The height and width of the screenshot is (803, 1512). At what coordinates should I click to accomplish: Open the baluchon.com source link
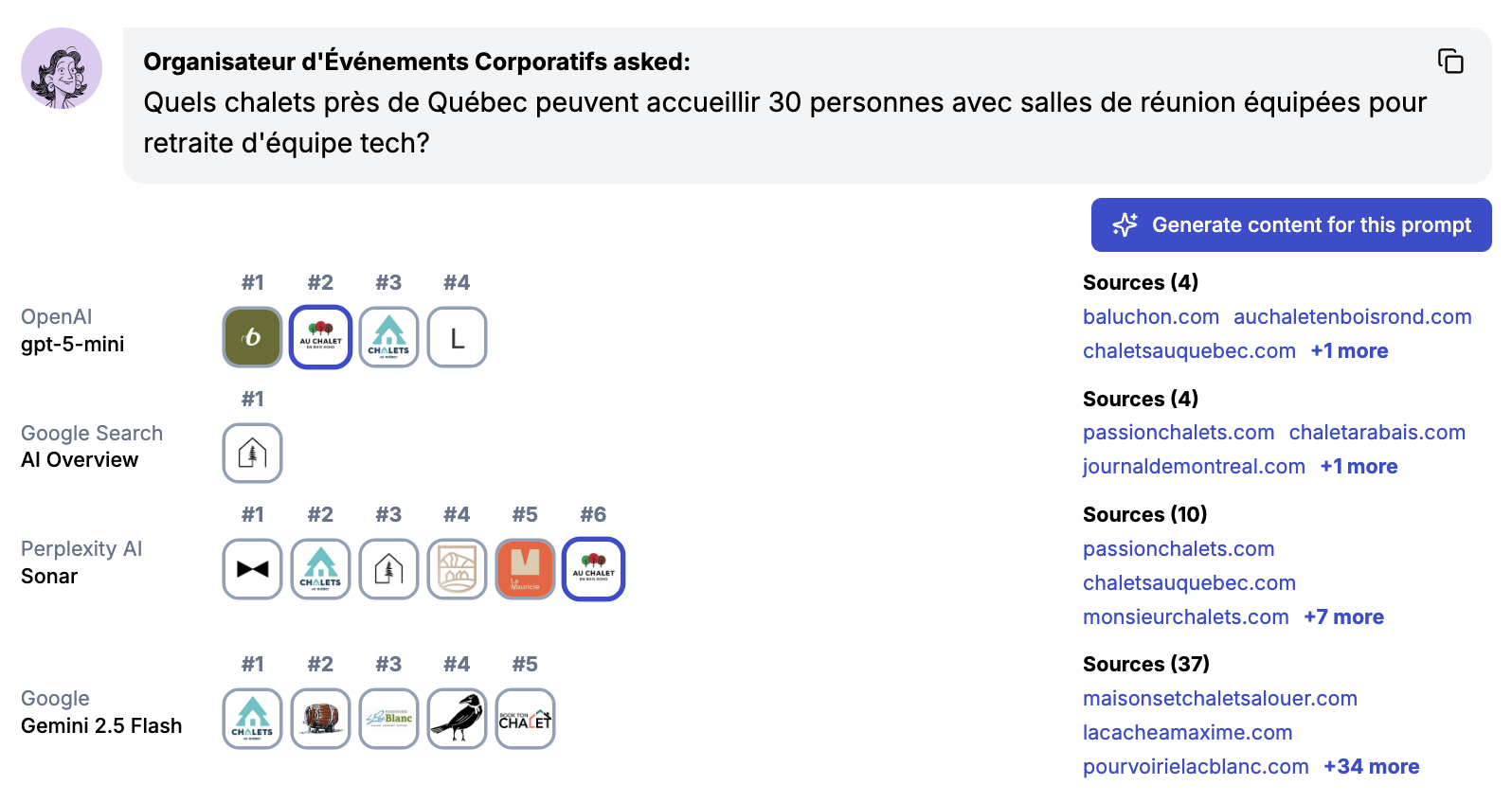click(x=1150, y=317)
